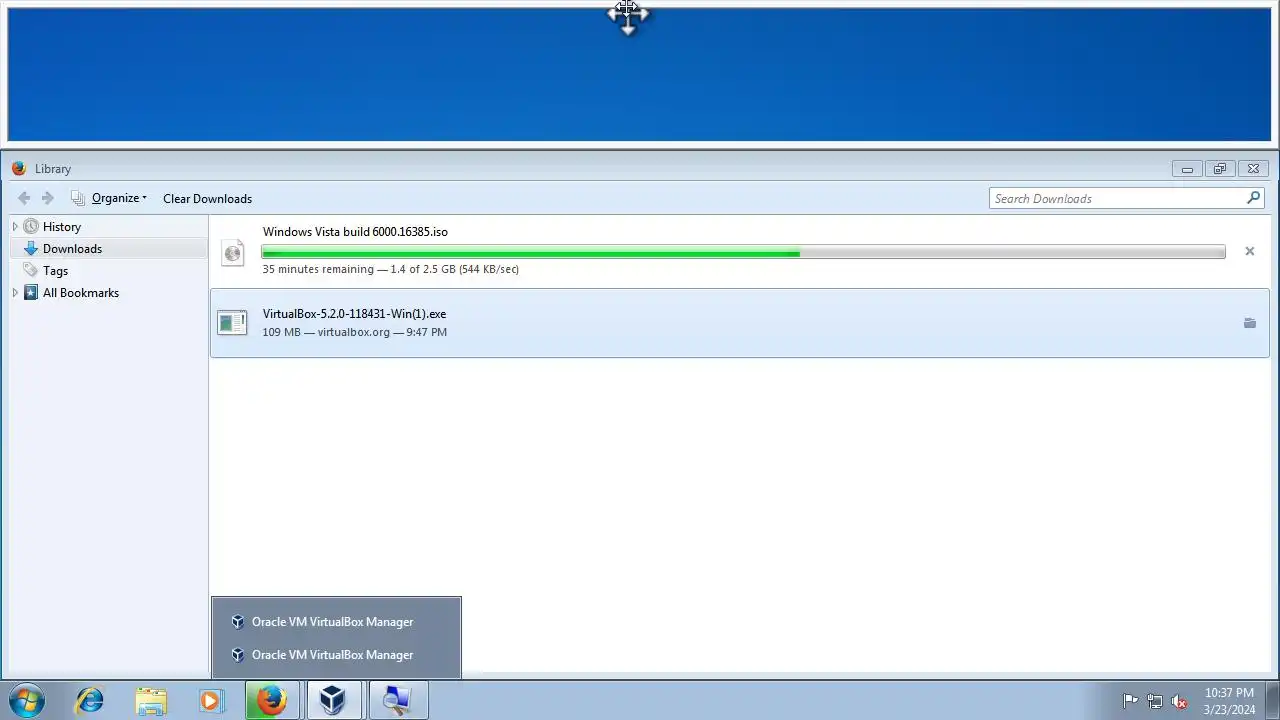Click Clear Downloads
This screenshot has height=720, width=1280.
(207, 198)
